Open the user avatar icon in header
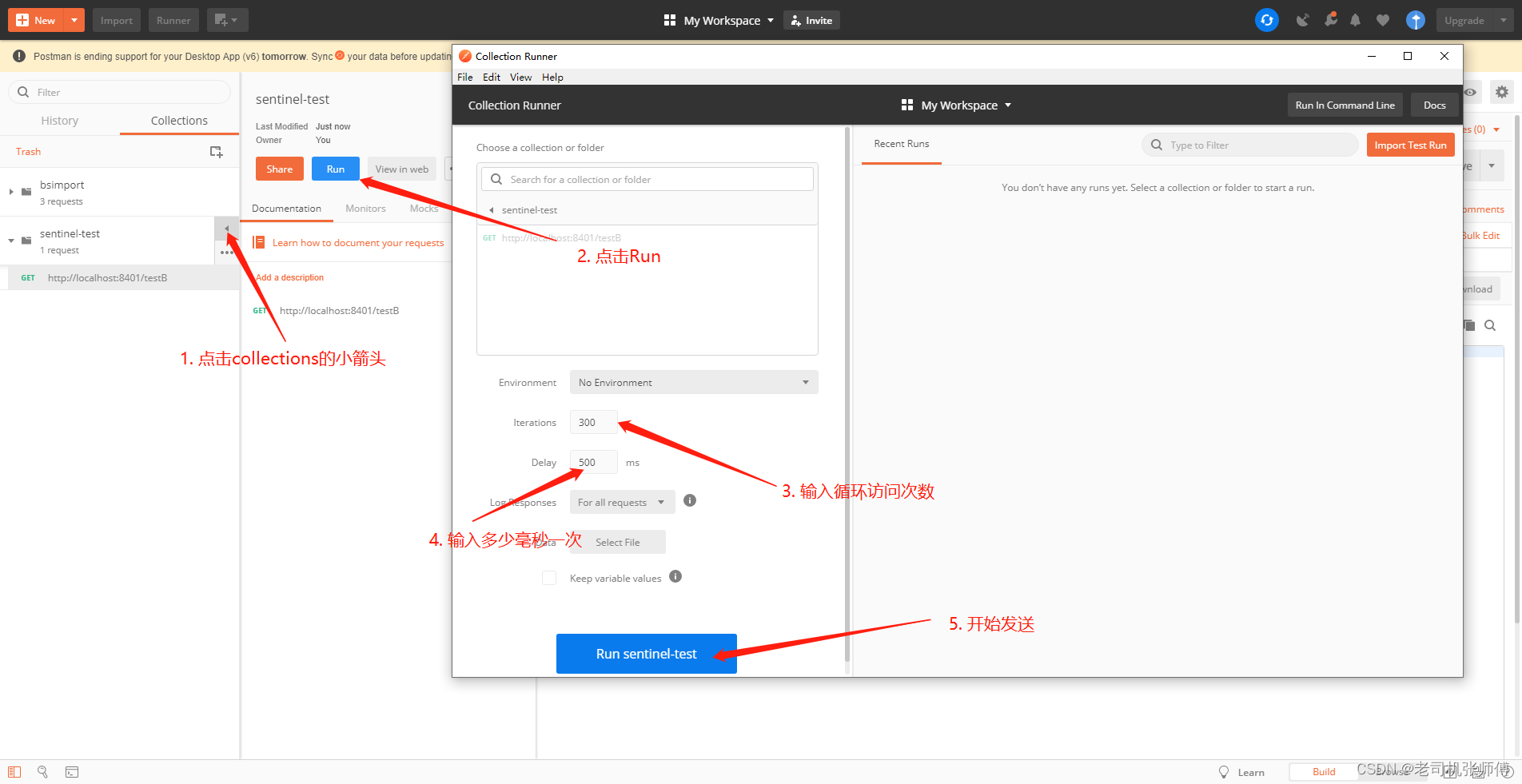The height and width of the screenshot is (784, 1522). [x=1416, y=20]
